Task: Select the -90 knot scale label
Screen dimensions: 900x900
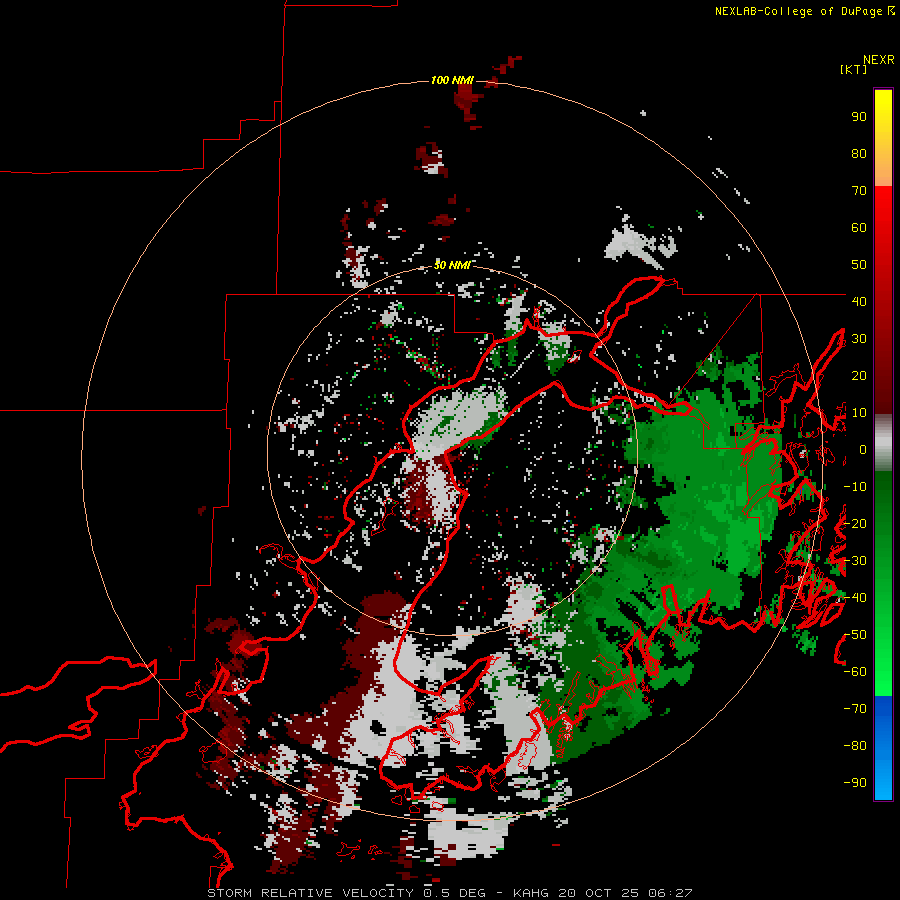Action: [855, 782]
